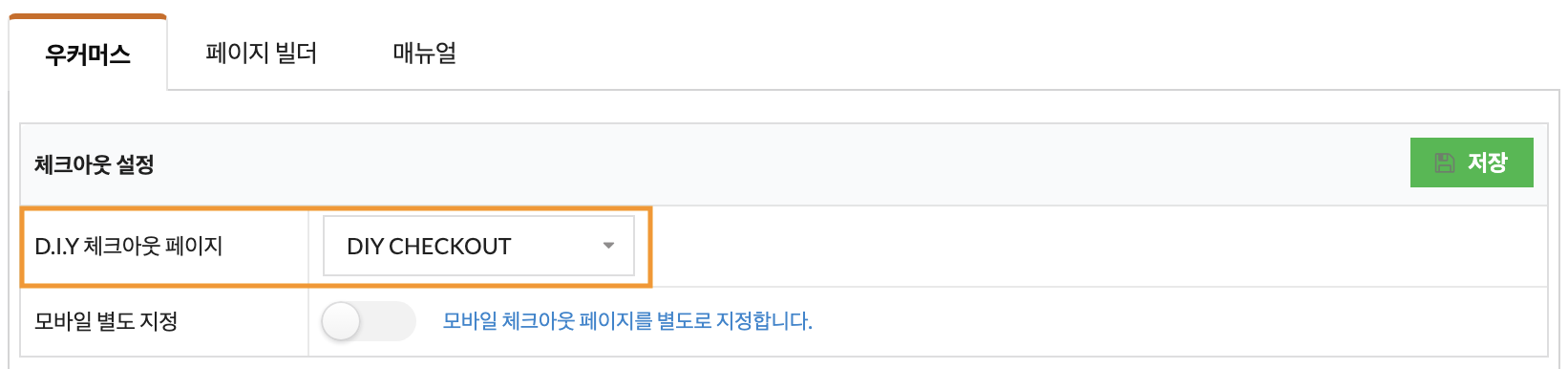
Task: Switch to the 페이지 빌더 tab
Action: pyautogui.click(x=261, y=53)
